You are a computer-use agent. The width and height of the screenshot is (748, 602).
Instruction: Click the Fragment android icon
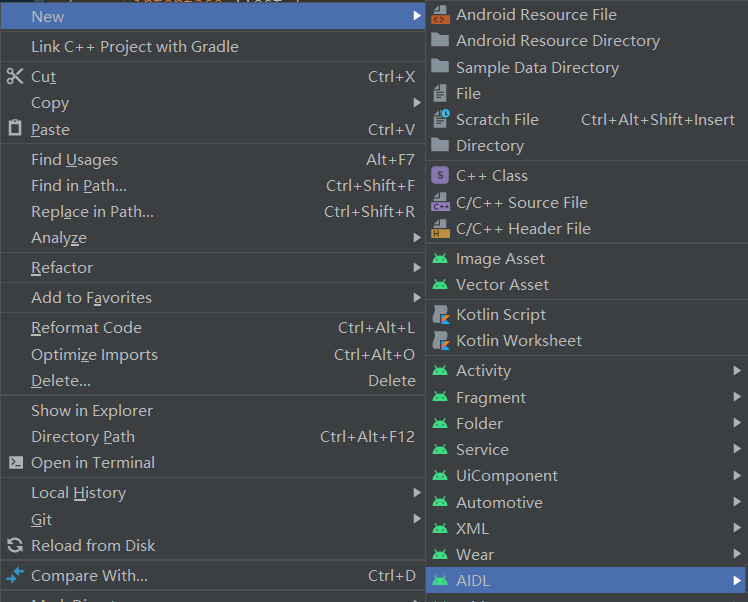pos(440,396)
